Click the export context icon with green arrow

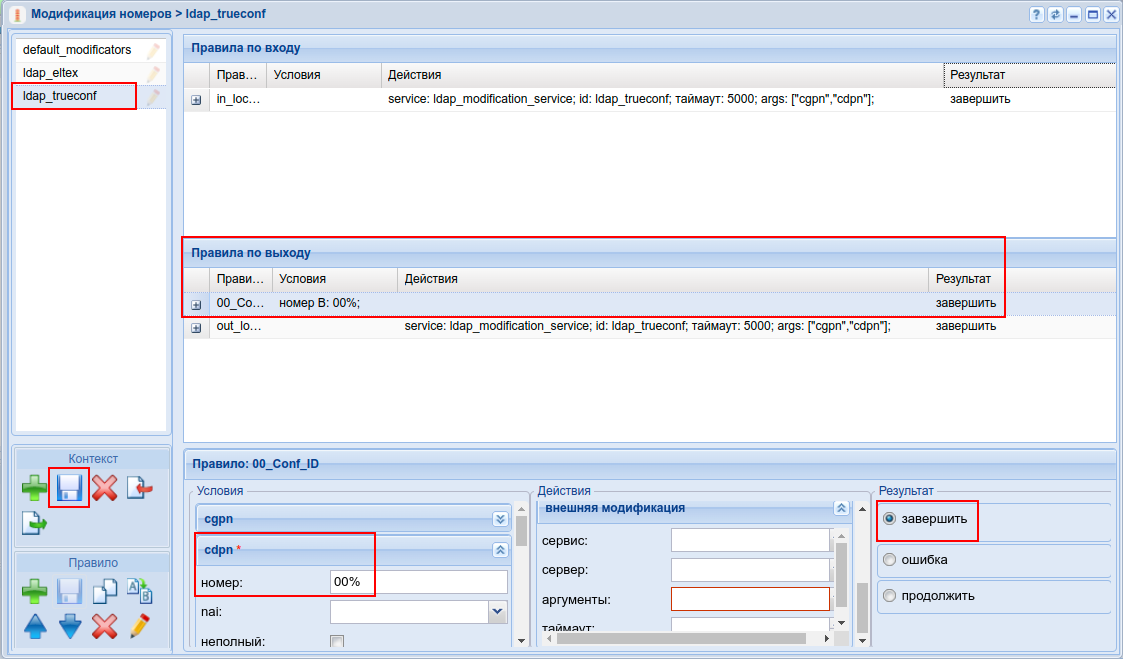tap(35, 522)
